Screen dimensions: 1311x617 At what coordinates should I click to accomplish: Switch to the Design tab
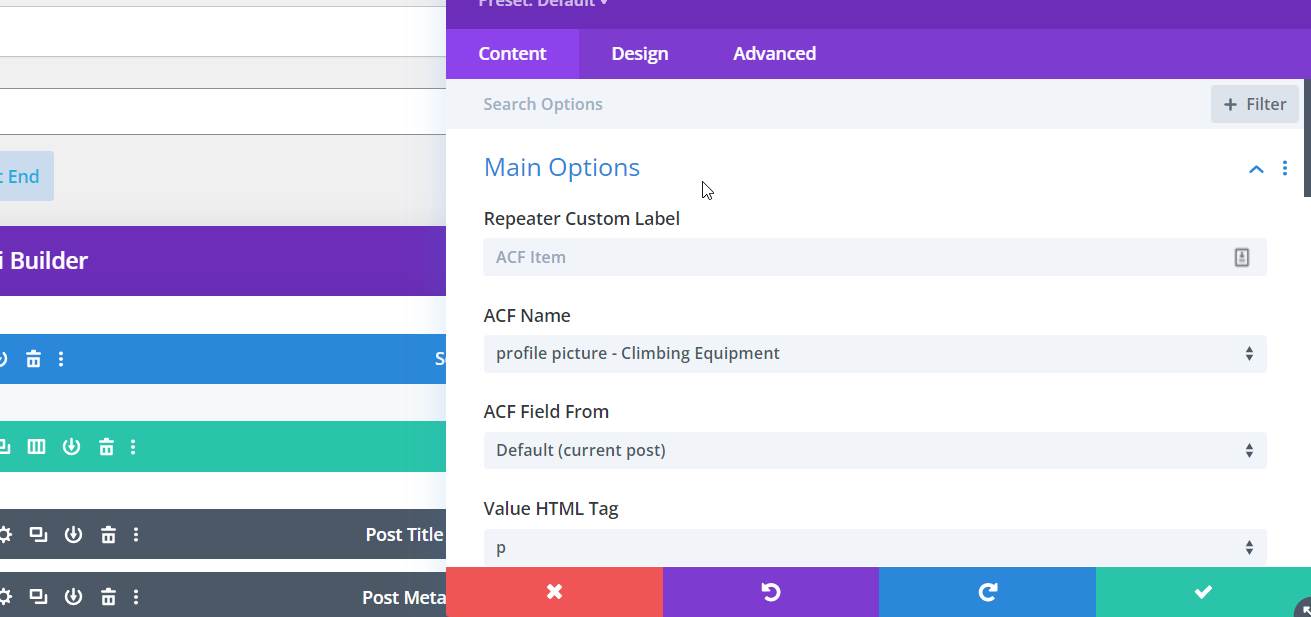coord(640,54)
